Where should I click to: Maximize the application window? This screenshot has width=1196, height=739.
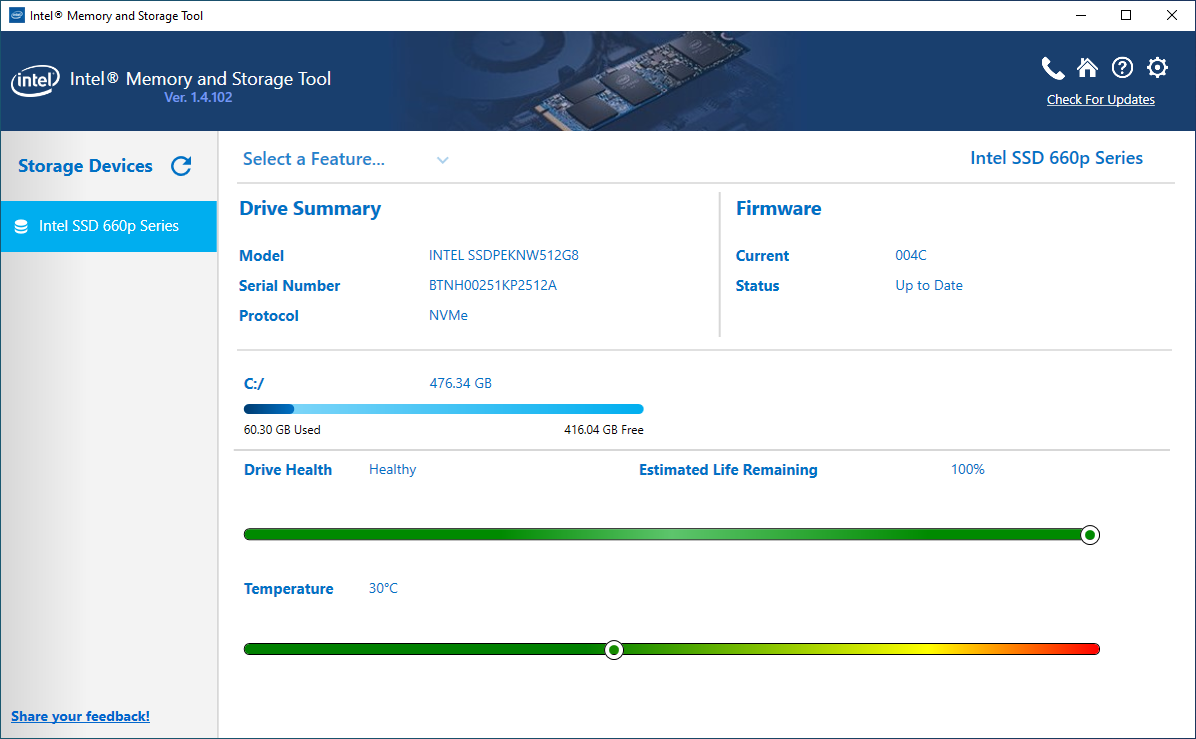pyautogui.click(x=1125, y=15)
